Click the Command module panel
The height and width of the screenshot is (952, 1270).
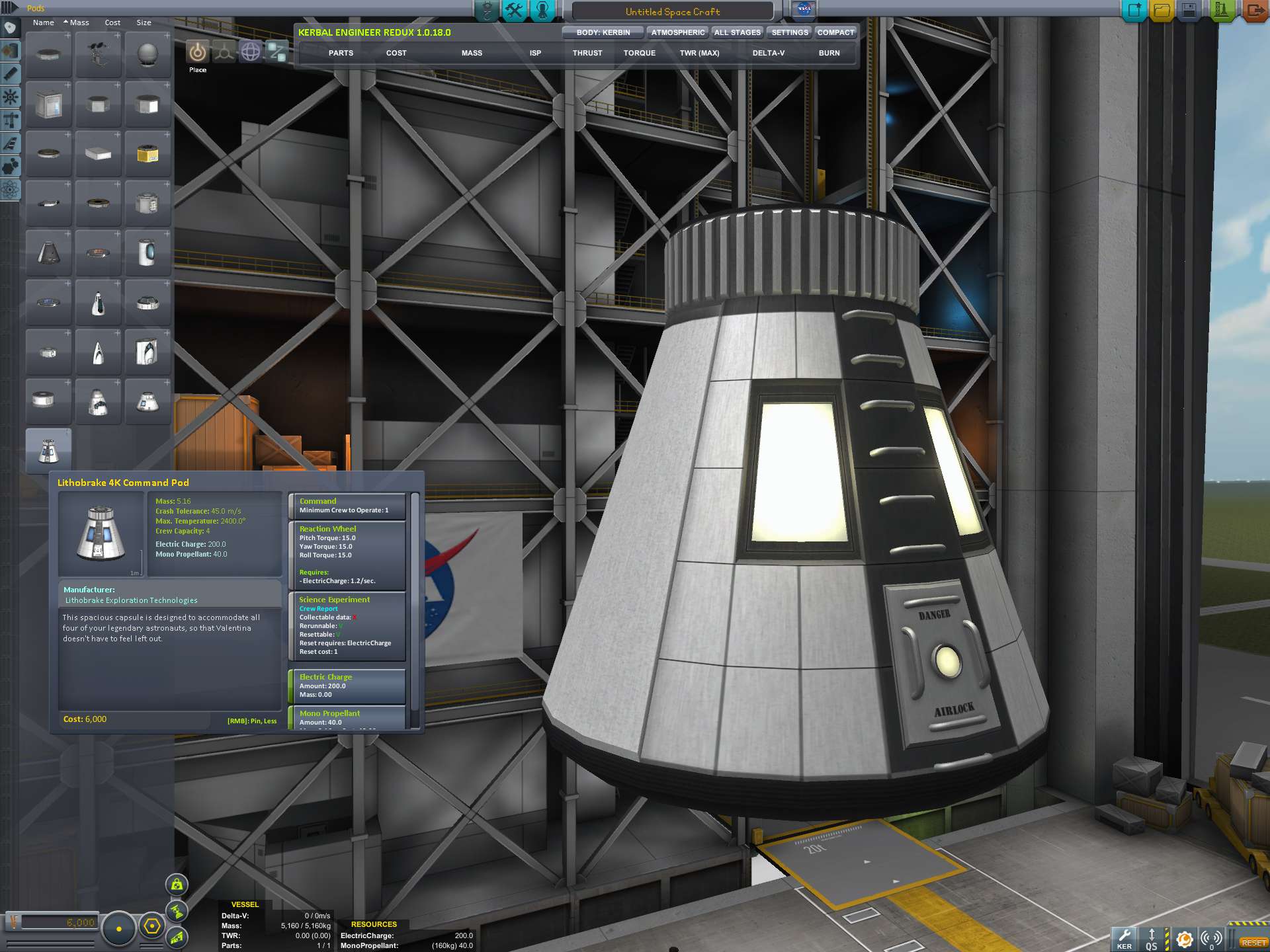(347, 506)
